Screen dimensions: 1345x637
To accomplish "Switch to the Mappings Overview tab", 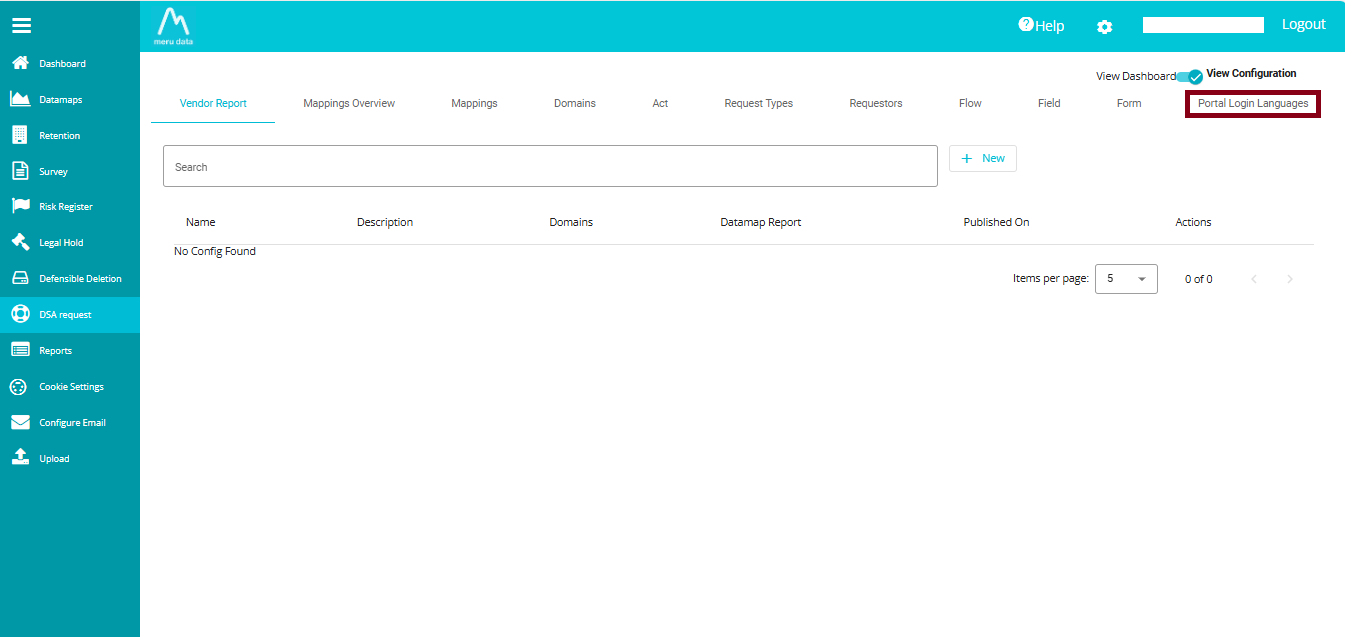I will (349, 103).
